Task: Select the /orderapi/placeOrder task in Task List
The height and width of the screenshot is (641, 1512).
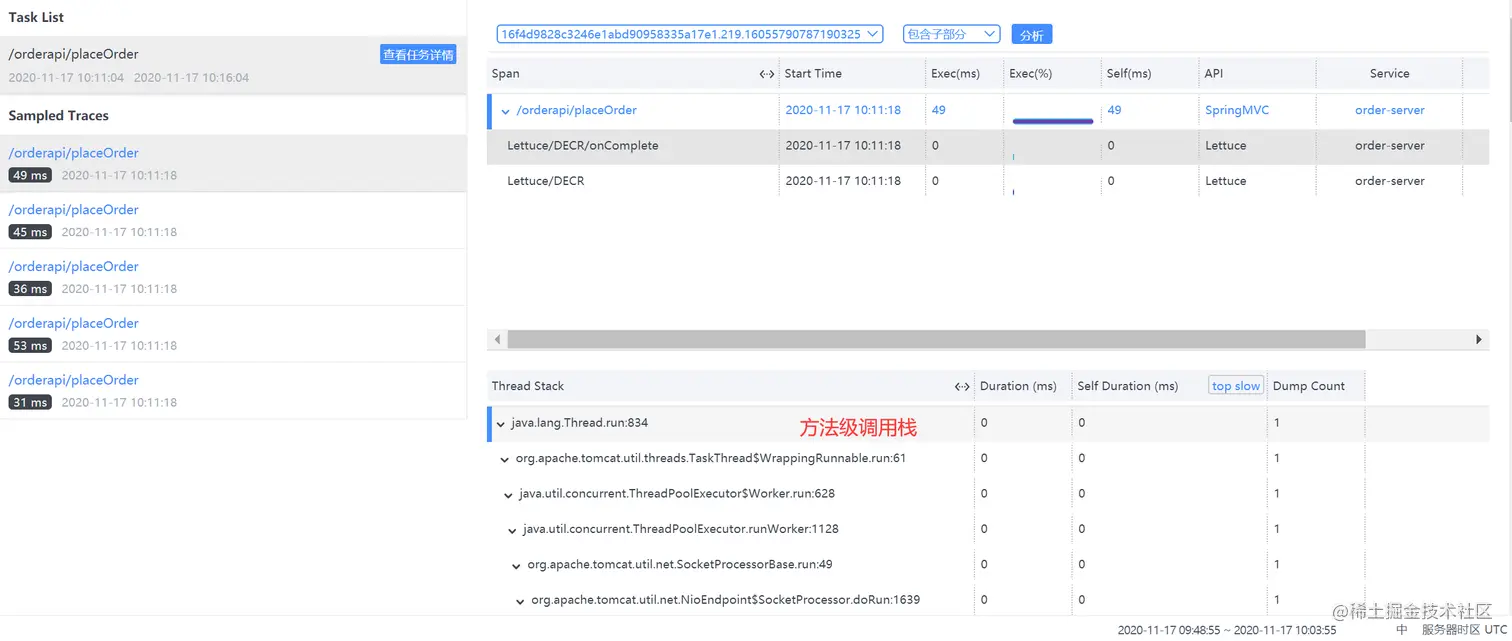Action: (233, 65)
